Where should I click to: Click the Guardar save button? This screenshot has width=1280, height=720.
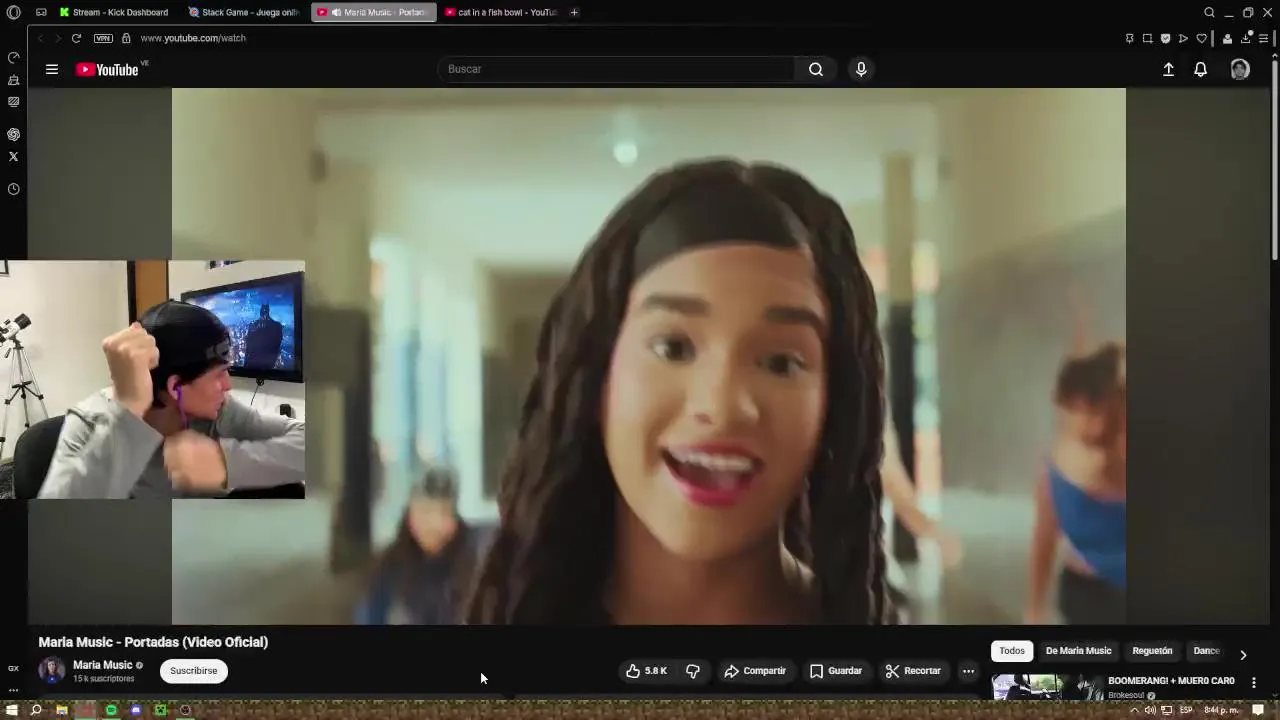(836, 671)
